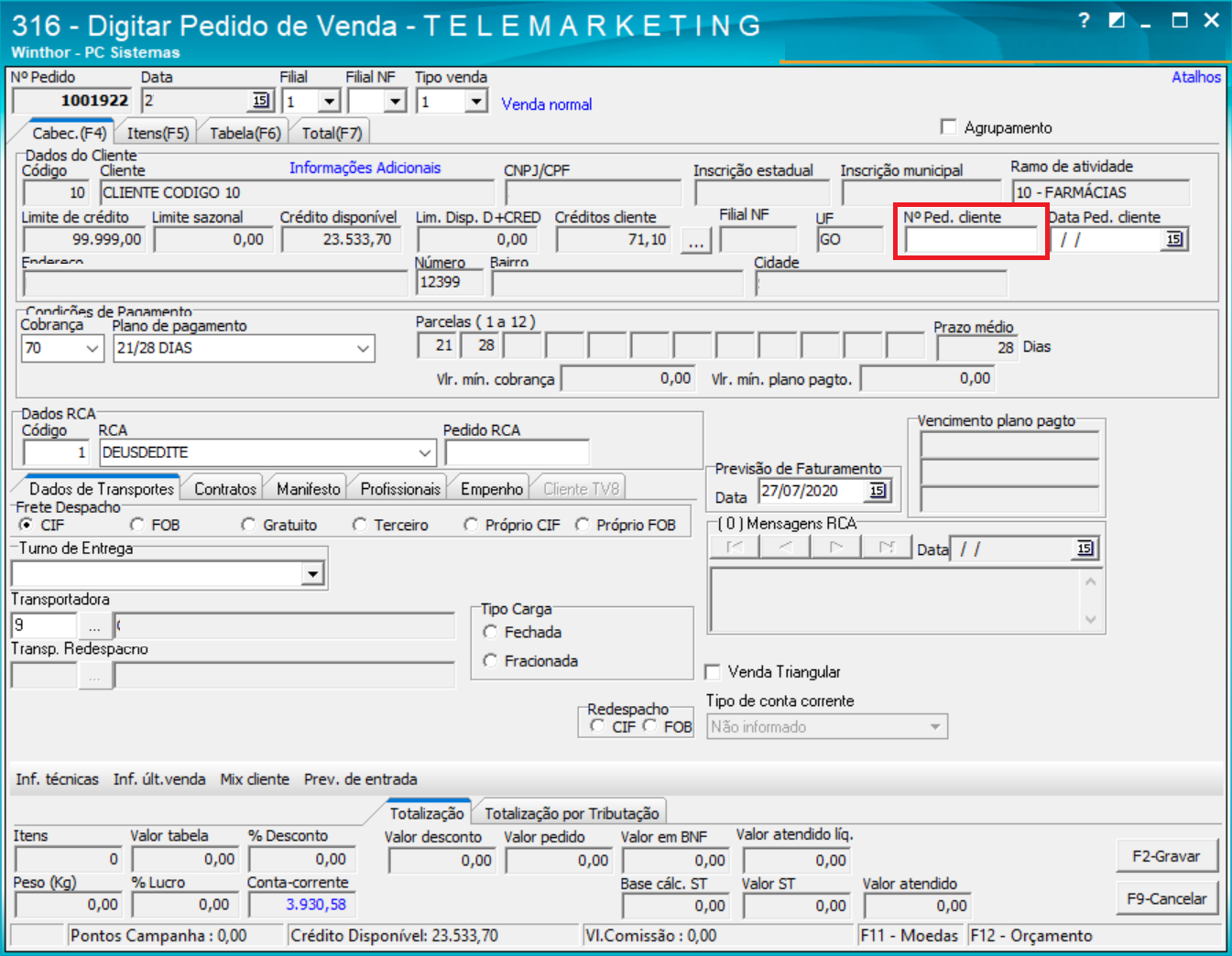Screen dimensions: 1232x956
Task: Select Próprio CIF freight option
Action: [x=471, y=525]
